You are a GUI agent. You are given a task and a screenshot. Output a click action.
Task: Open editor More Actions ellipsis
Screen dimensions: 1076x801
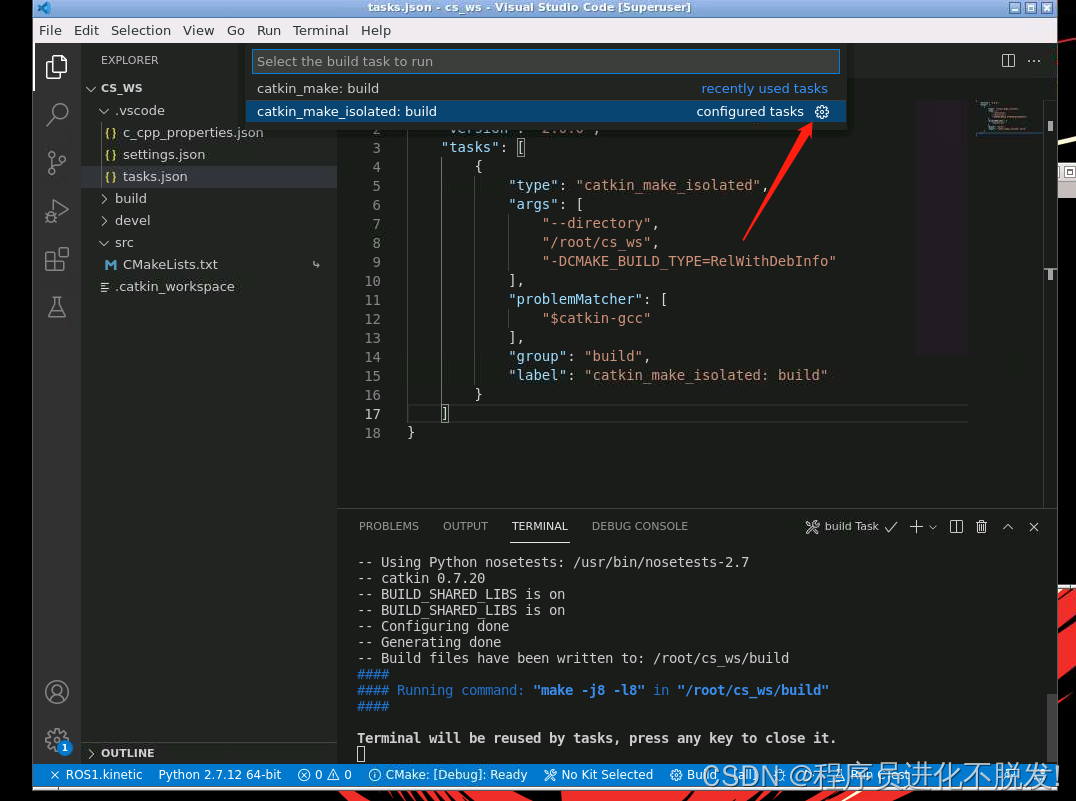[1033, 60]
